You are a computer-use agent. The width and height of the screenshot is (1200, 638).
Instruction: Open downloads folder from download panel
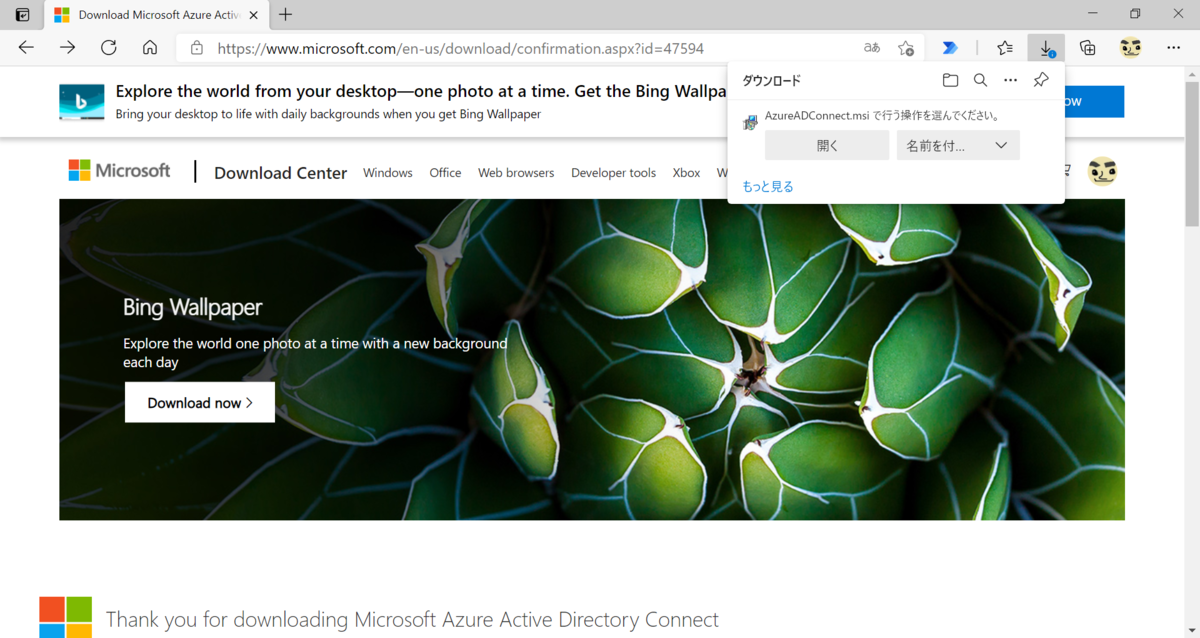coord(950,80)
